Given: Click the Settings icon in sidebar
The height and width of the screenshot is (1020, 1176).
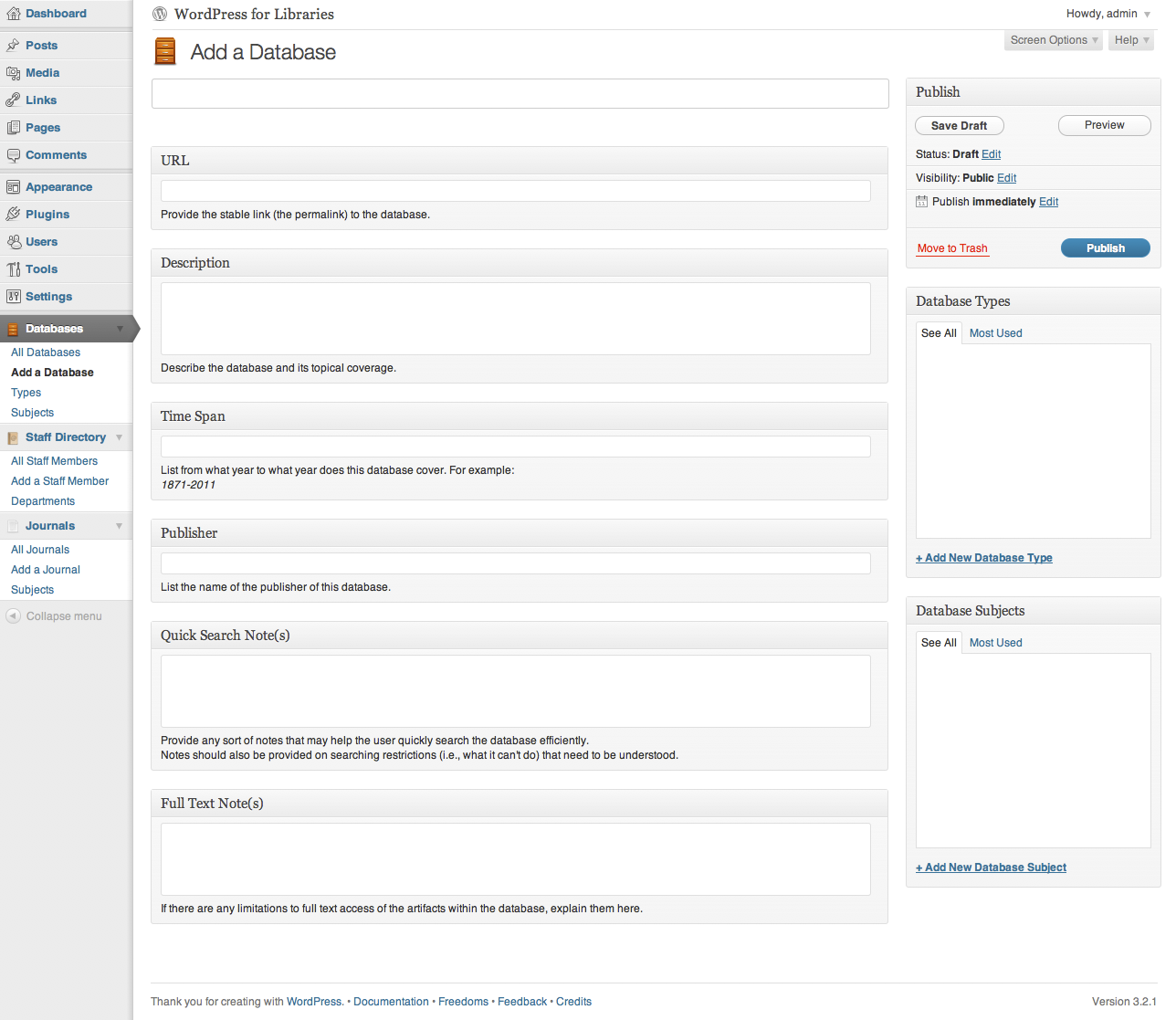Looking at the screenshot, I should click(13, 297).
